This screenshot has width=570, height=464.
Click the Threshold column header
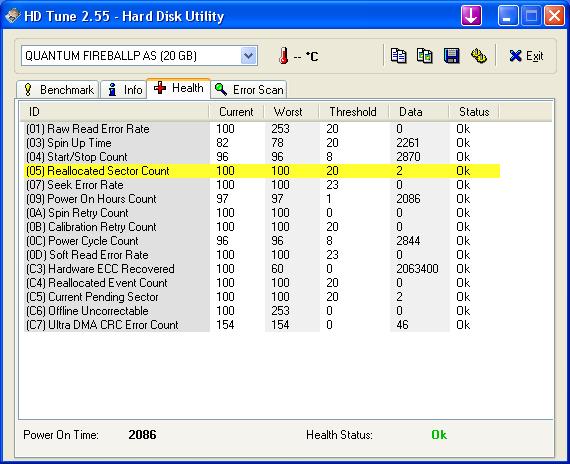tap(353, 112)
